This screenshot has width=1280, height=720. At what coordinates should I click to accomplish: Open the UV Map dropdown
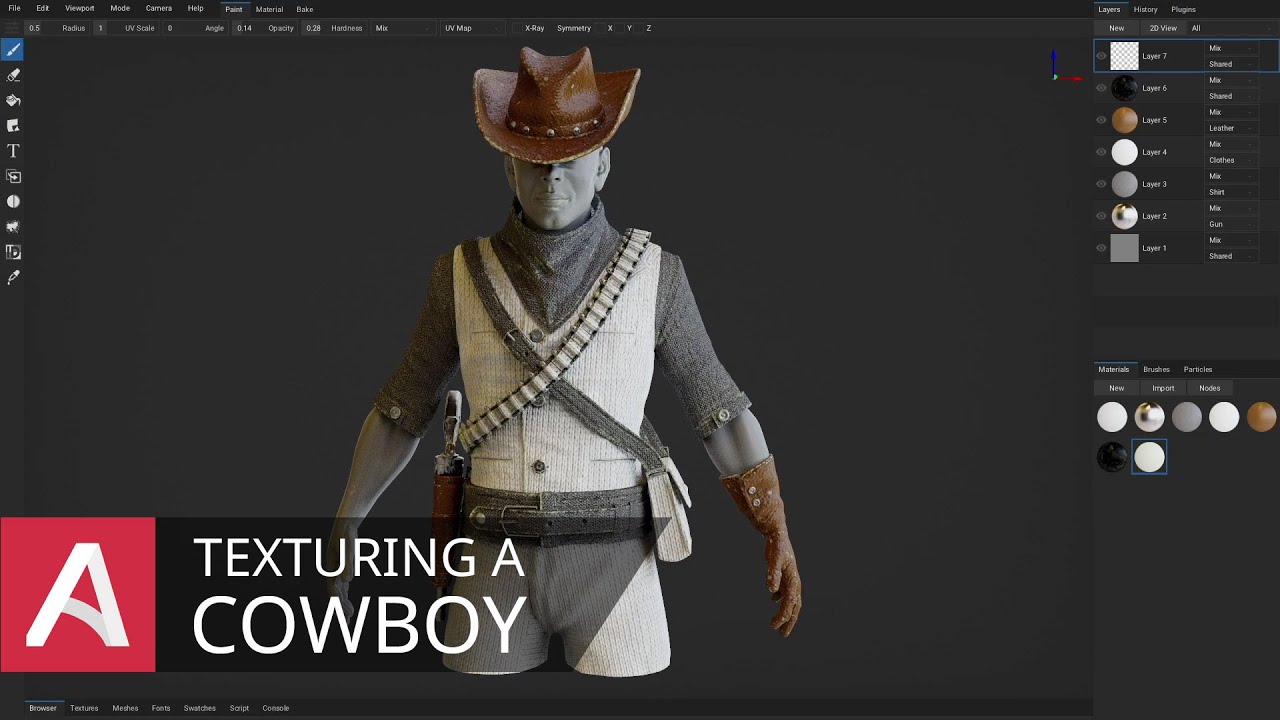click(x=470, y=28)
